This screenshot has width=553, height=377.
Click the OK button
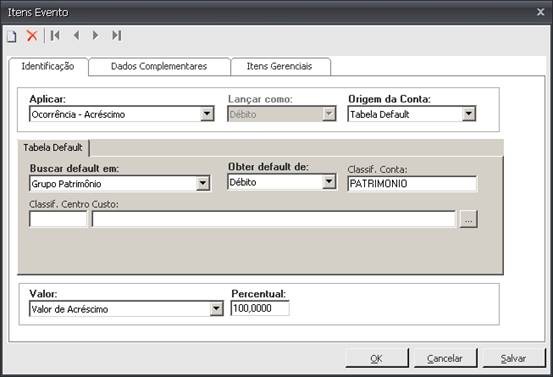376,358
